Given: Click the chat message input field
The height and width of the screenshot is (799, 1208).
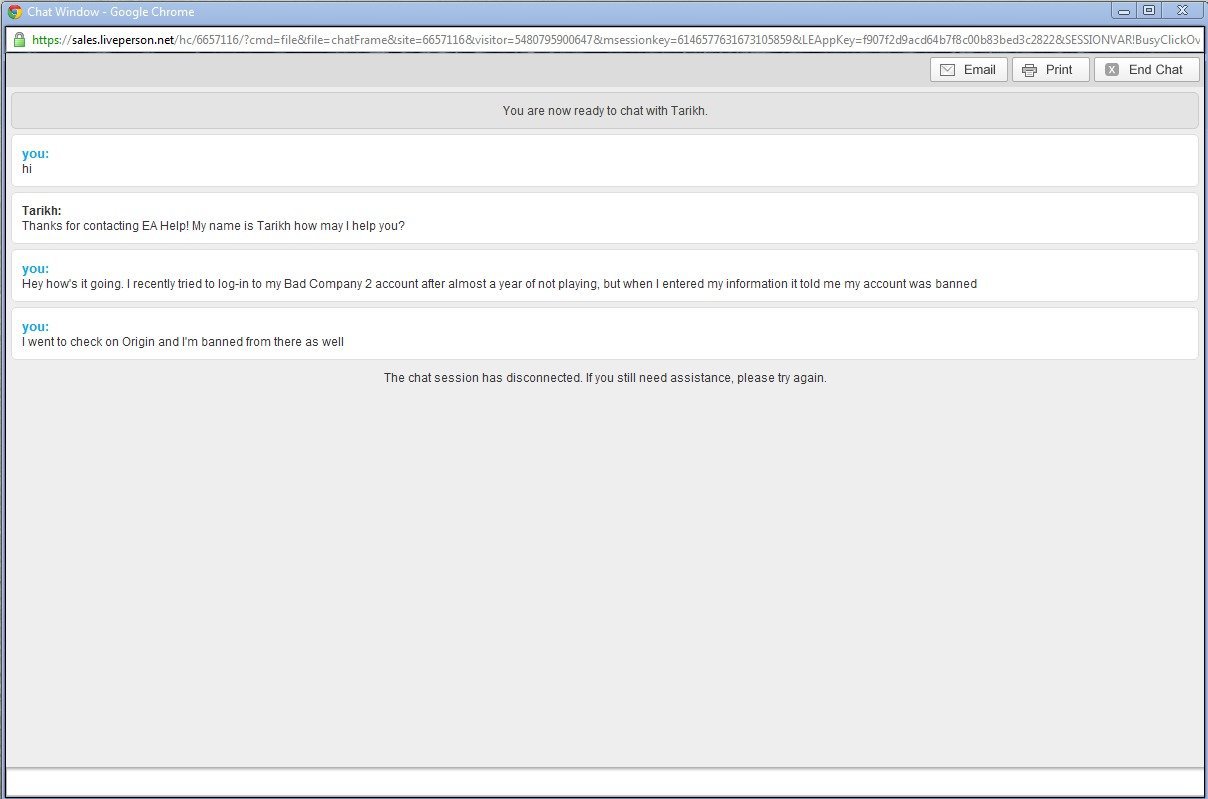Looking at the screenshot, I should click(x=604, y=782).
